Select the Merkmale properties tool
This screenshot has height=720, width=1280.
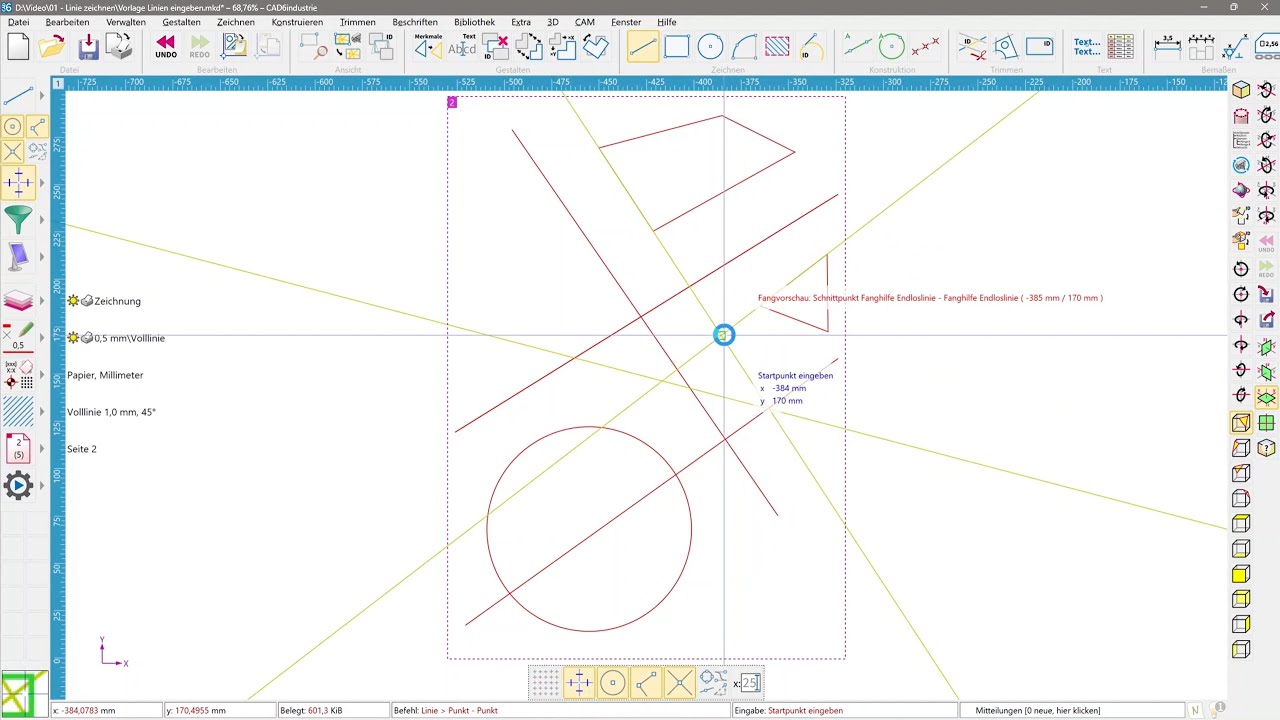(428, 46)
